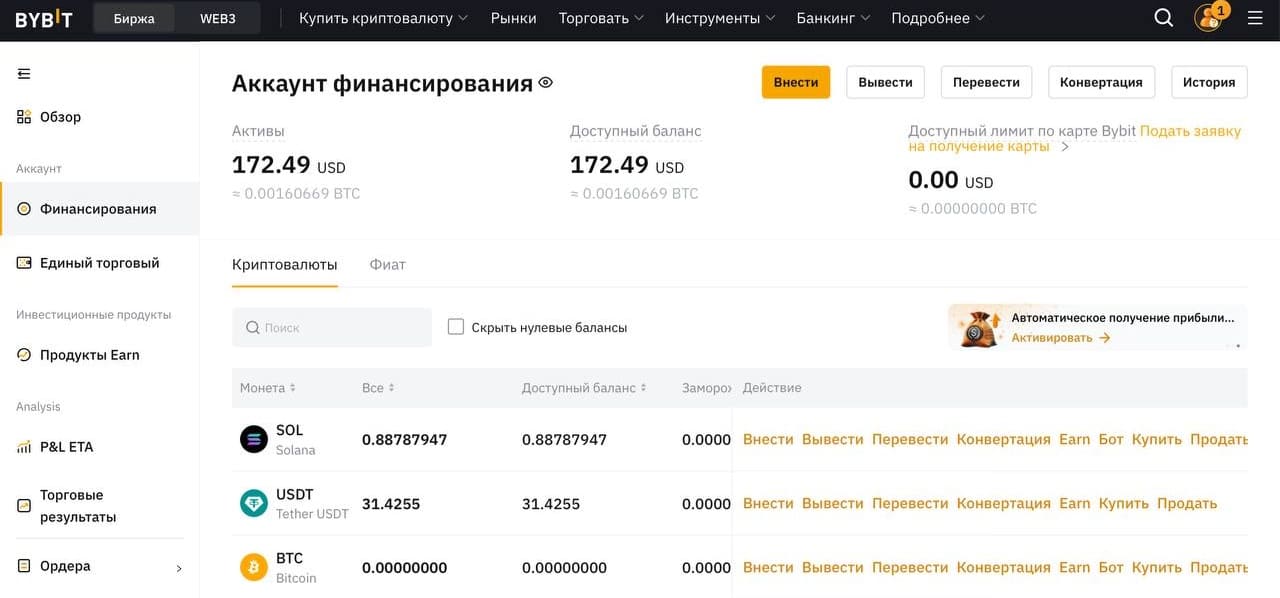Click Вывести in SOL row
The image size is (1280, 598).
(832, 439)
